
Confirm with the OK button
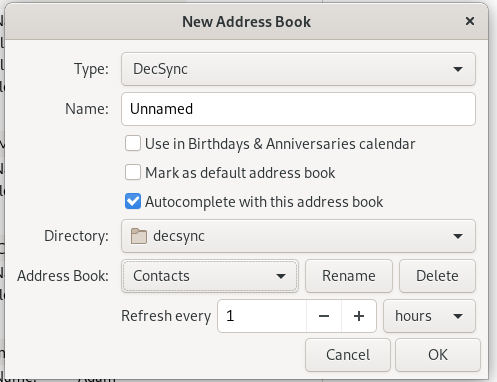coord(438,355)
